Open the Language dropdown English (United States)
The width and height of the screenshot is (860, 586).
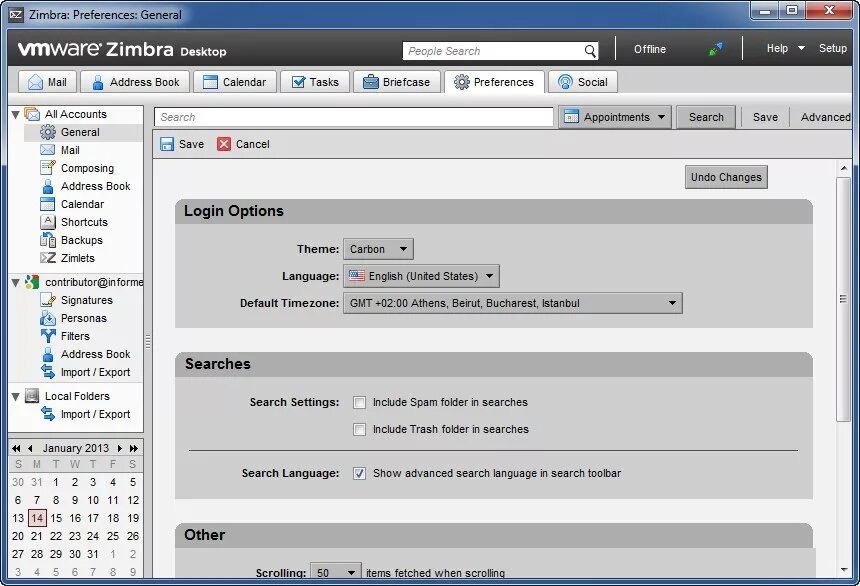pyautogui.click(x=421, y=276)
